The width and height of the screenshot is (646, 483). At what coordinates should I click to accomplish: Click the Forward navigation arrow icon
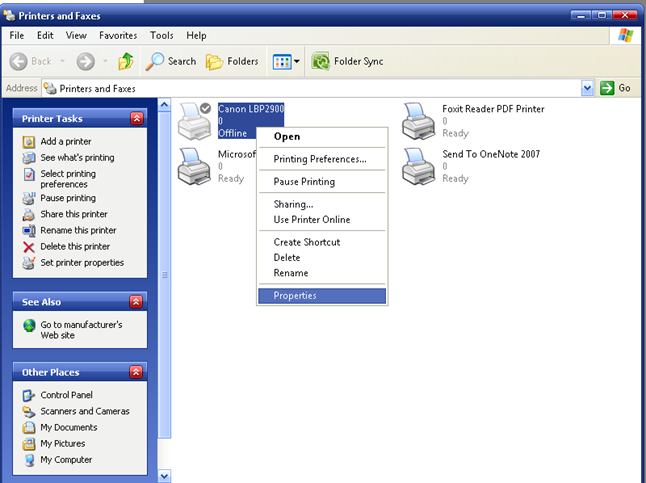(x=86, y=61)
